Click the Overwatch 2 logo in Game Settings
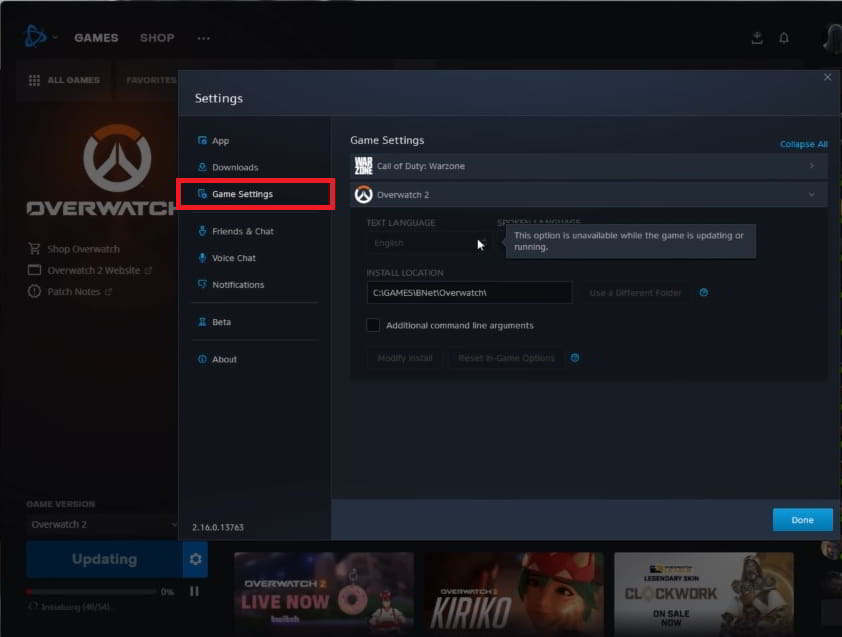The height and width of the screenshot is (637, 842). coord(364,194)
